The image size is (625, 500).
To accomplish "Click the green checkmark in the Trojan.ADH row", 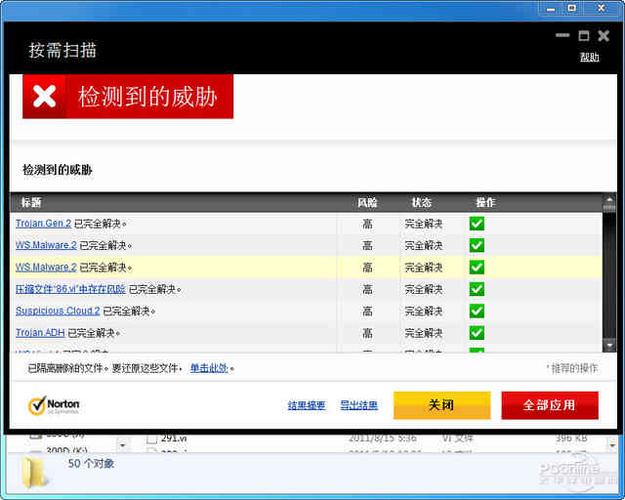I will pos(477,333).
